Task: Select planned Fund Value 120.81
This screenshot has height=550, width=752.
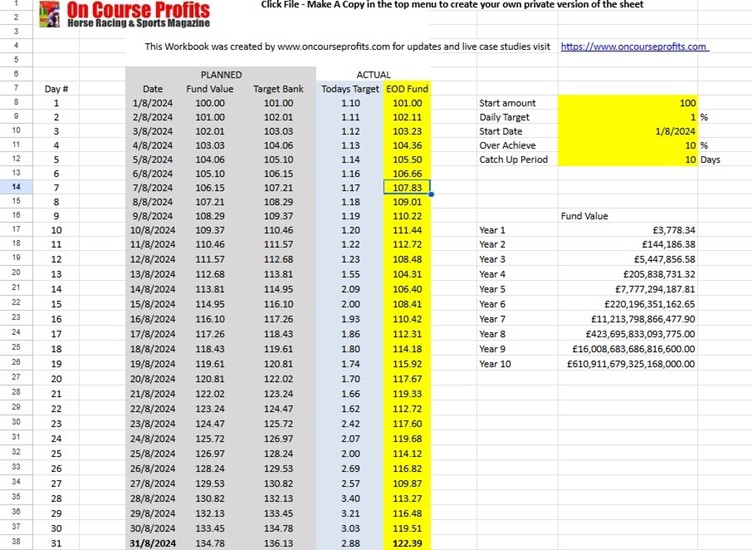Action: [x=210, y=378]
